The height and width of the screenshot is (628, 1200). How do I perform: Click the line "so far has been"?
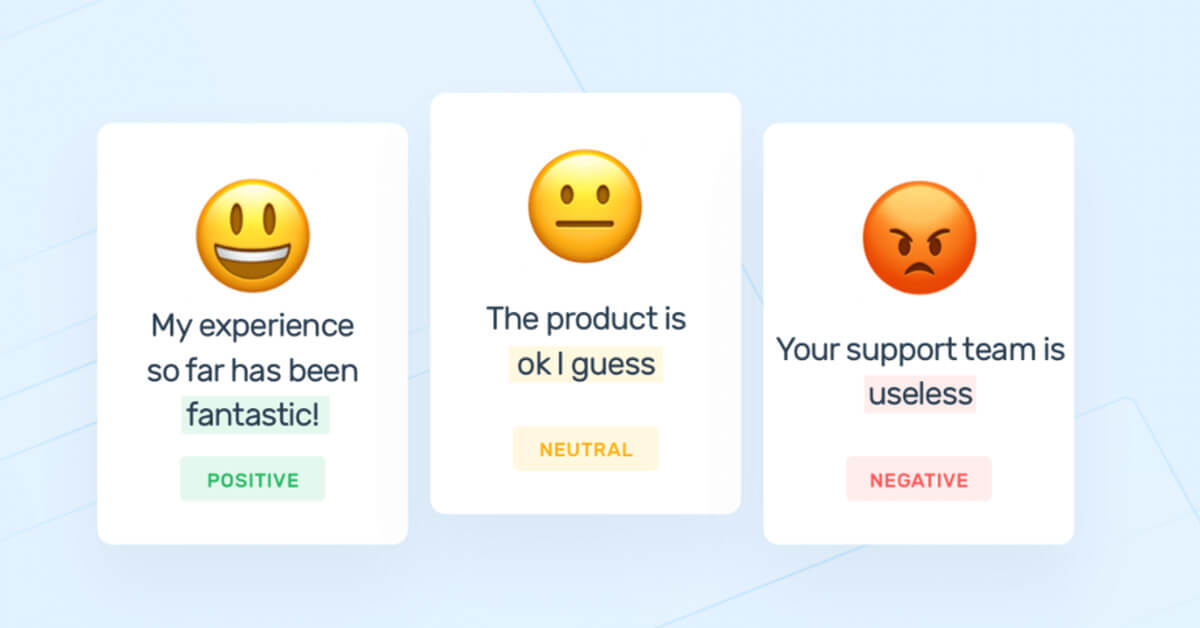[252, 371]
